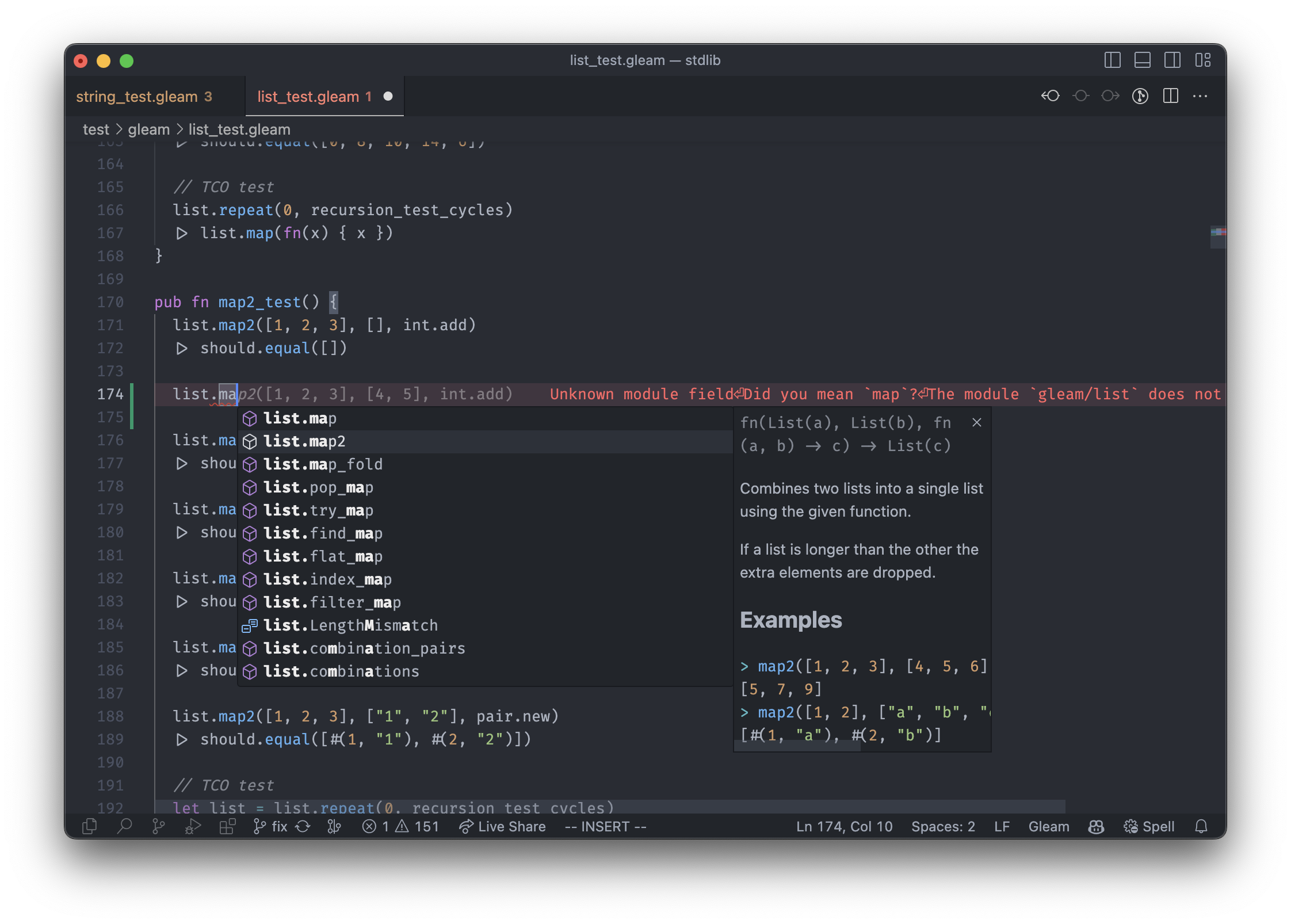The height and width of the screenshot is (924, 1291).
Task: Toggle primary side bar layout icon
Action: click(1112, 60)
